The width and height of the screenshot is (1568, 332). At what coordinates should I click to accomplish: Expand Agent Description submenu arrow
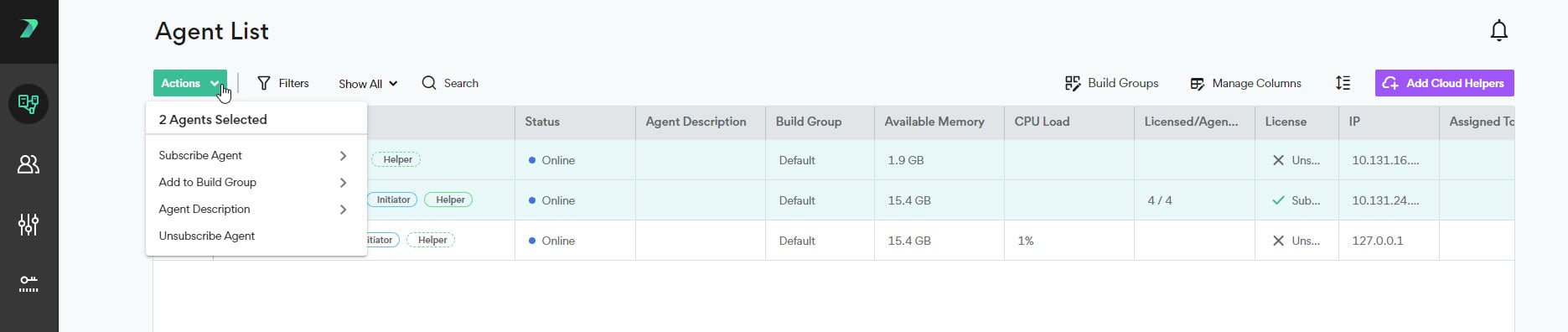(x=343, y=210)
